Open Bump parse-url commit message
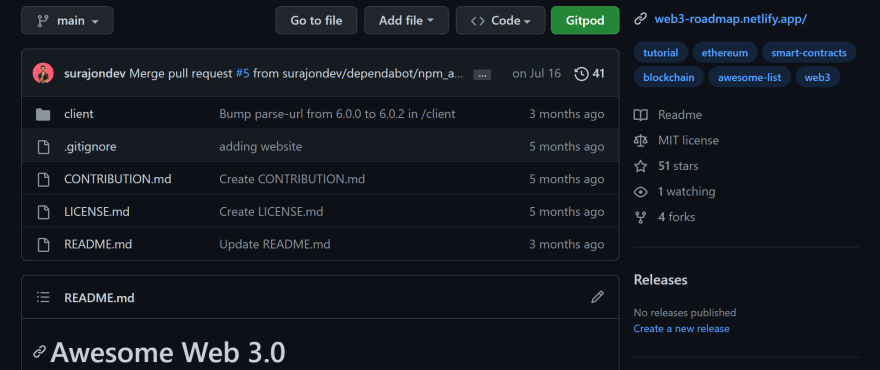This screenshot has height=370, width=880. pos(337,114)
